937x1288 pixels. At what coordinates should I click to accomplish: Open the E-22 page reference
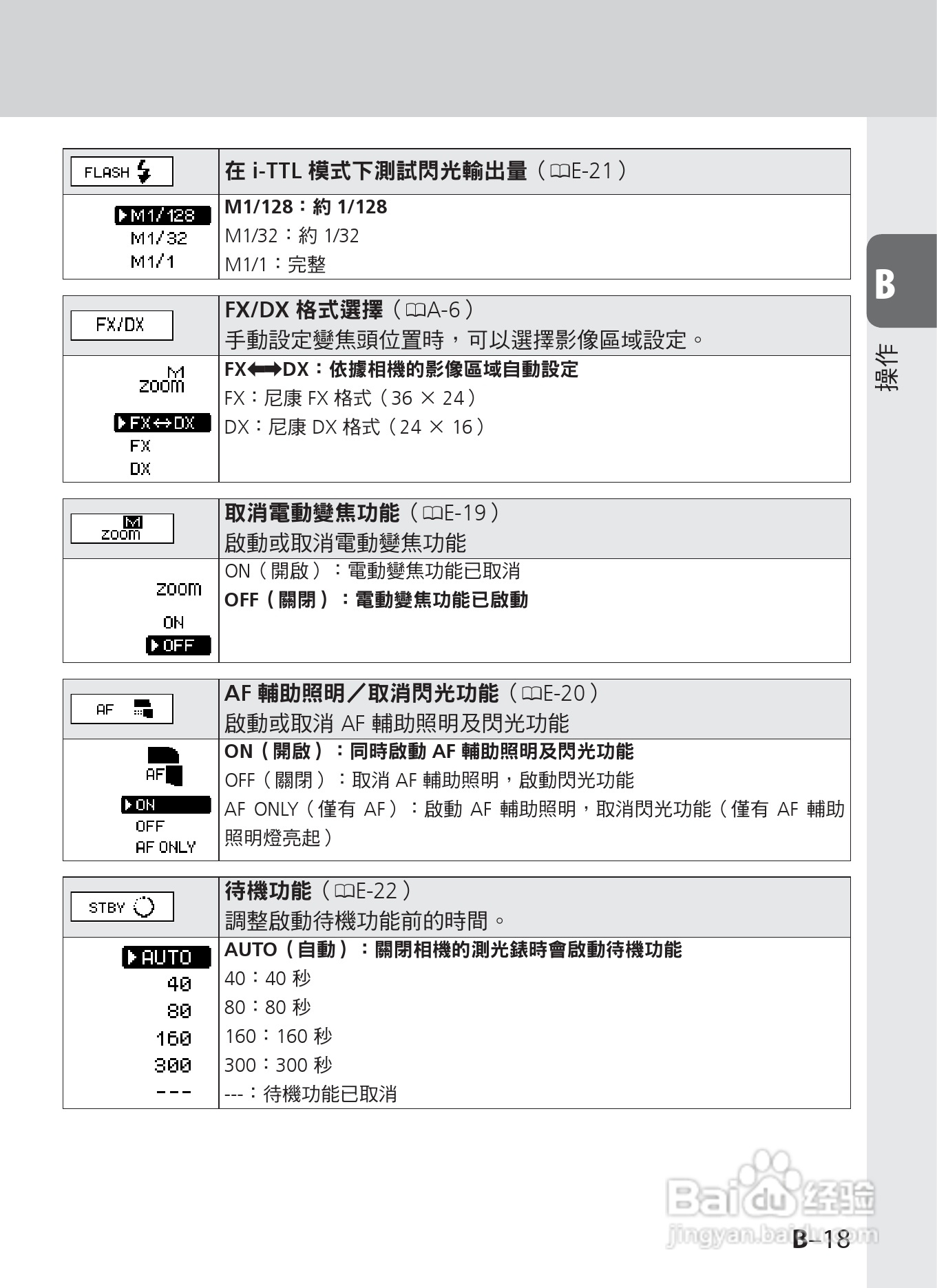tap(367, 891)
